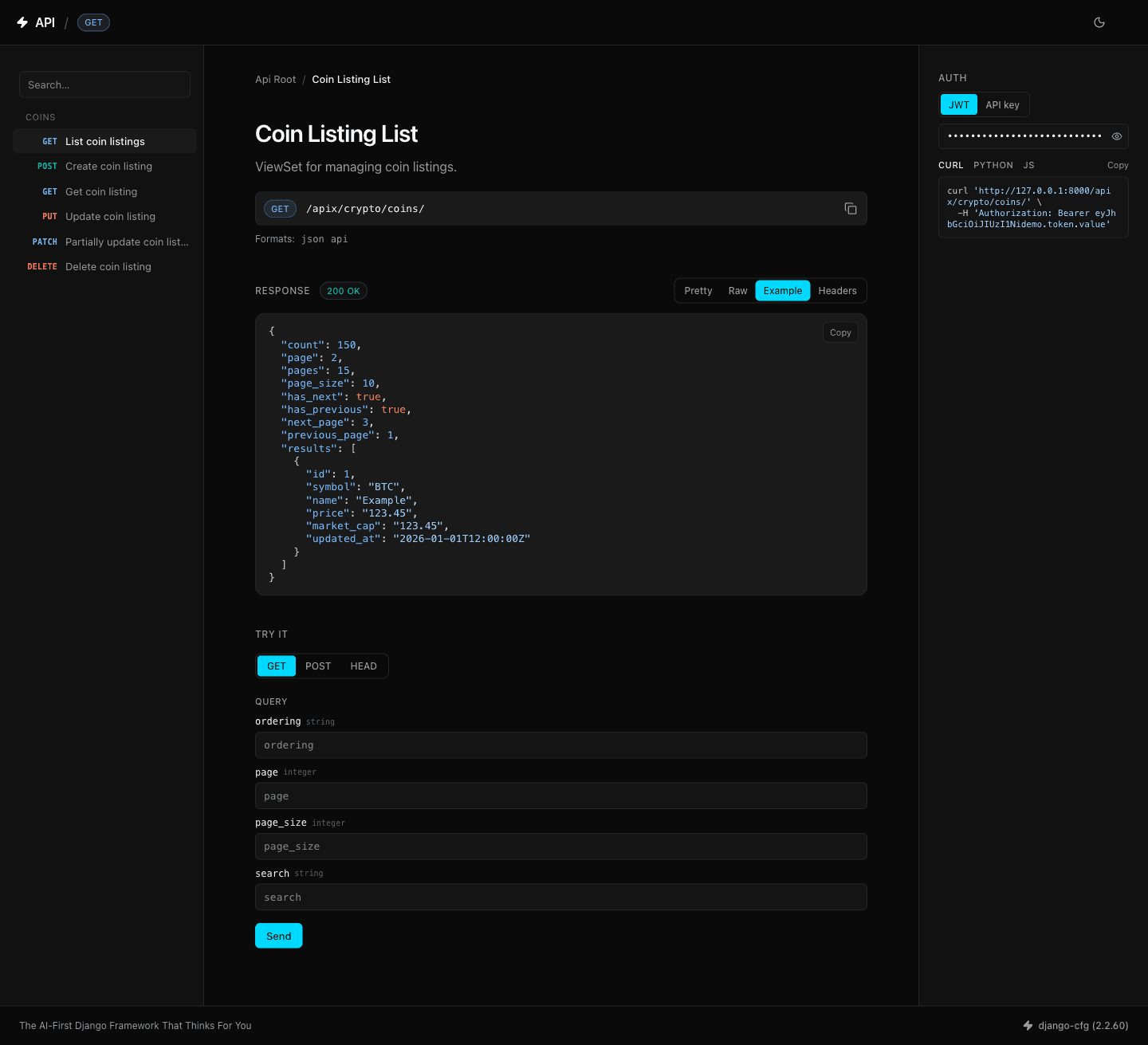Screen dimensions: 1148x1045
Task: Open Update coin listing endpoint
Action: (x=104, y=217)
